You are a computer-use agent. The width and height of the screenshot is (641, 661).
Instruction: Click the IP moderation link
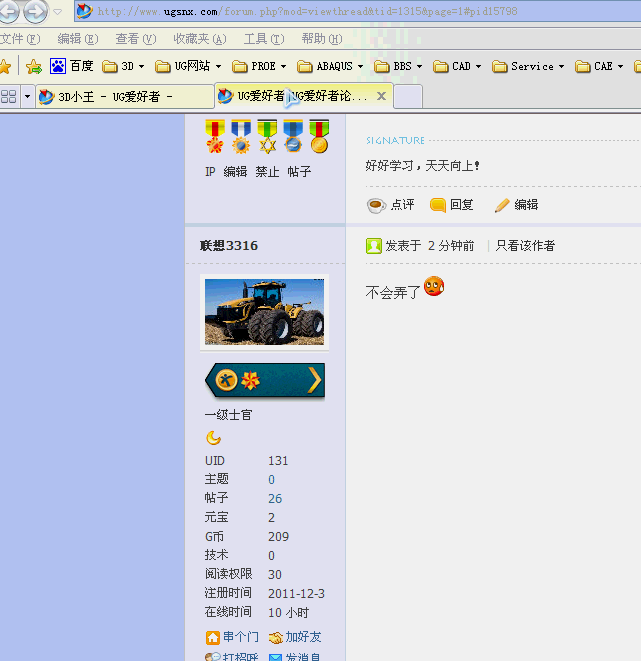[x=210, y=172]
